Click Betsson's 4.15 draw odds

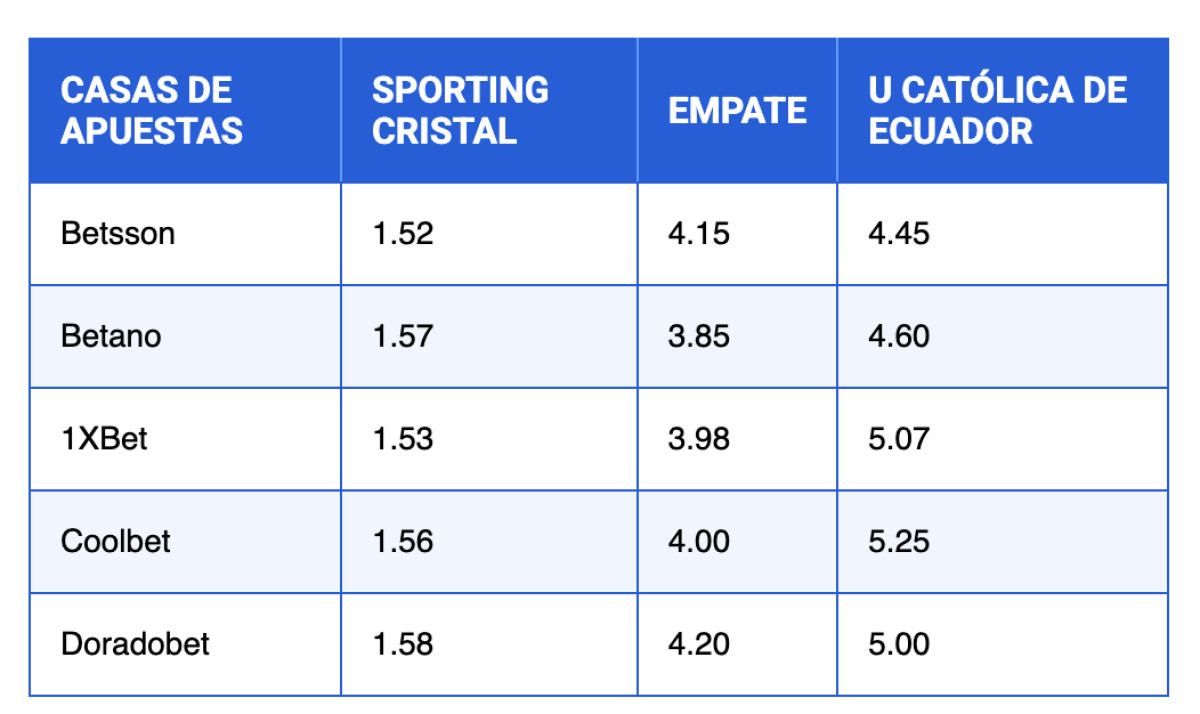click(x=699, y=234)
